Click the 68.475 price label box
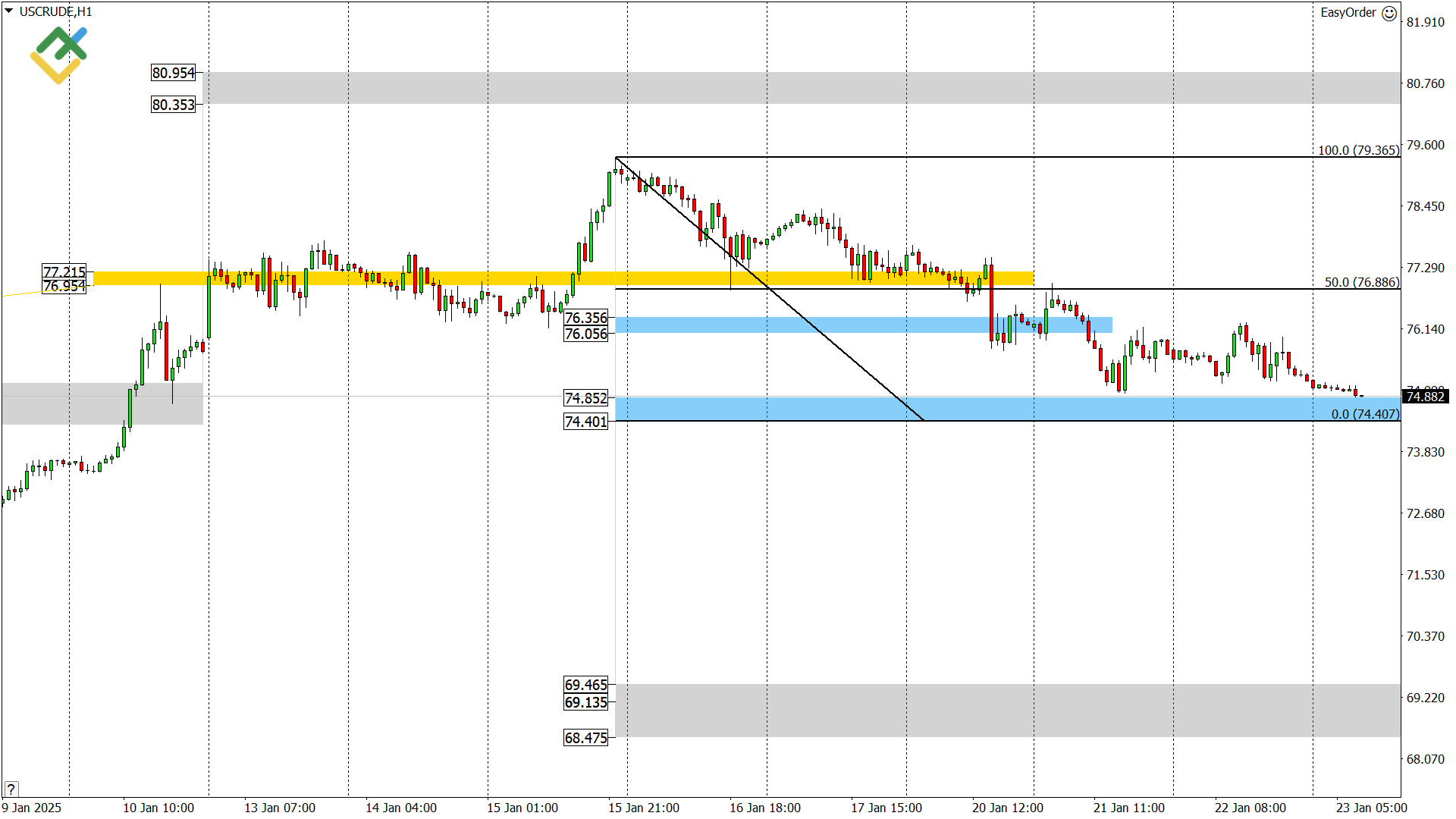This screenshot has width=1456, height=819. [x=585, y=738]
